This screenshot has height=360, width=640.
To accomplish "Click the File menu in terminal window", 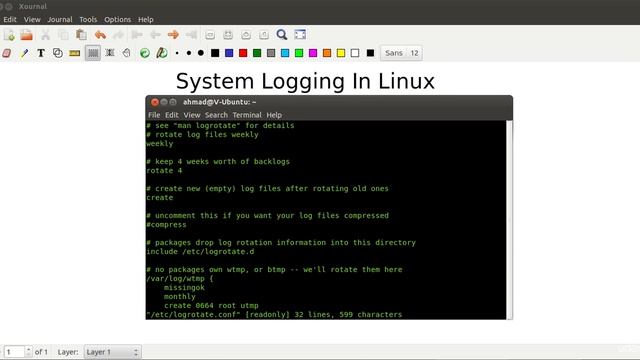I will [x=154, y=115].
